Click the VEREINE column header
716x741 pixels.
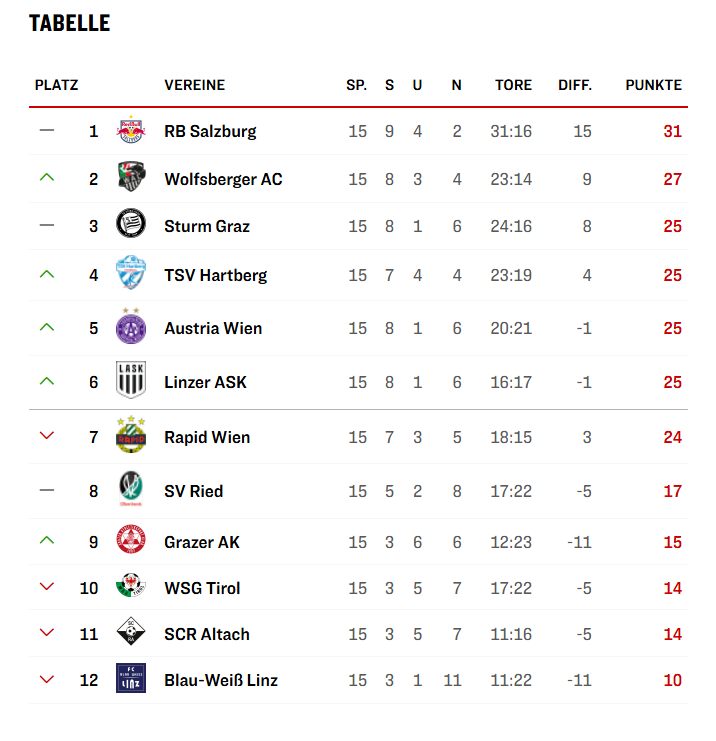pyautogui.click(x=194, y=85)
